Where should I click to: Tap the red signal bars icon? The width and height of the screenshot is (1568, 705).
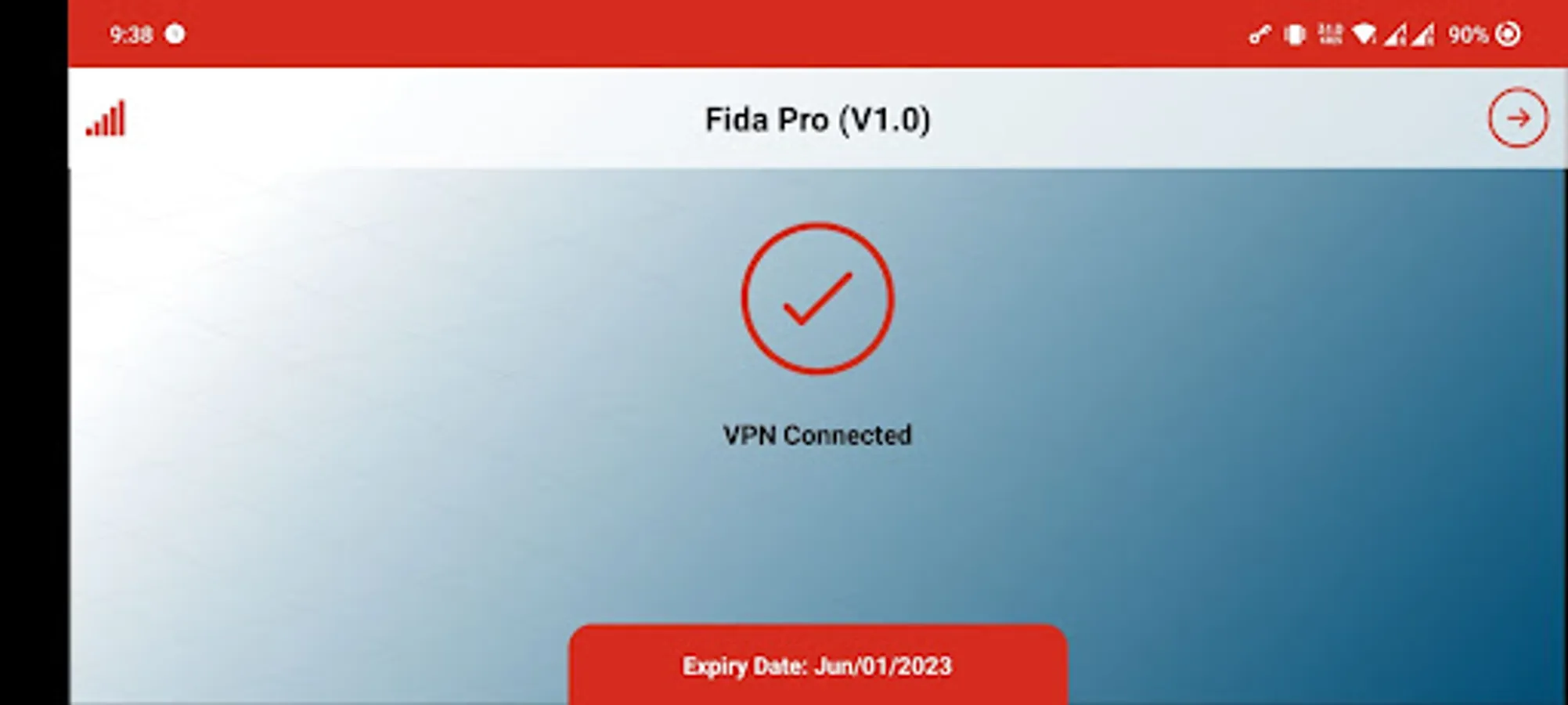point(106,119)
